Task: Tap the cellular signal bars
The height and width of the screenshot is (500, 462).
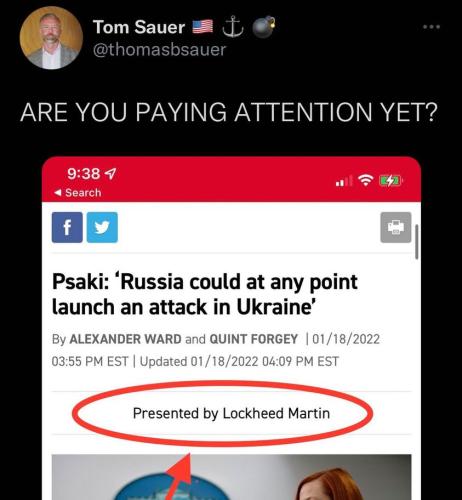Action: tap(343, 181)
